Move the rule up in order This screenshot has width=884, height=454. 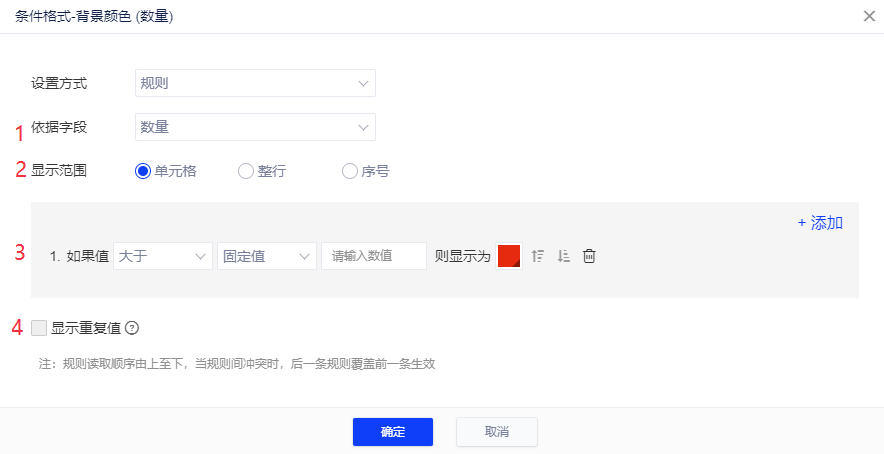click(x=538, y=256)
